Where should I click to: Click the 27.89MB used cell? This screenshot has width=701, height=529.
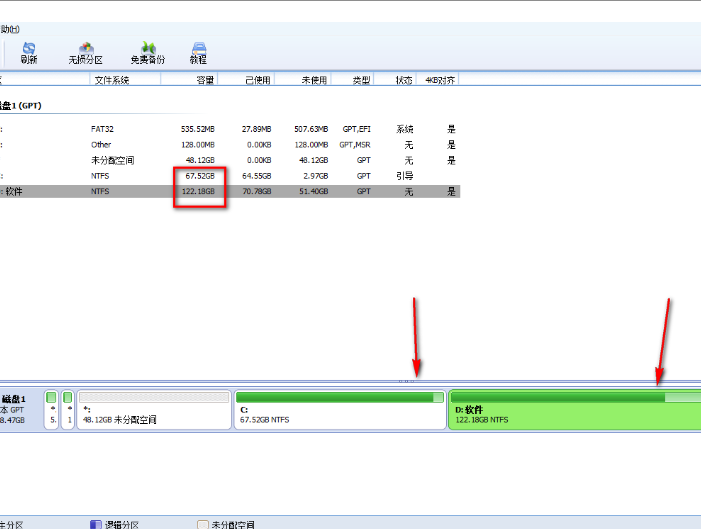(257, 129)
